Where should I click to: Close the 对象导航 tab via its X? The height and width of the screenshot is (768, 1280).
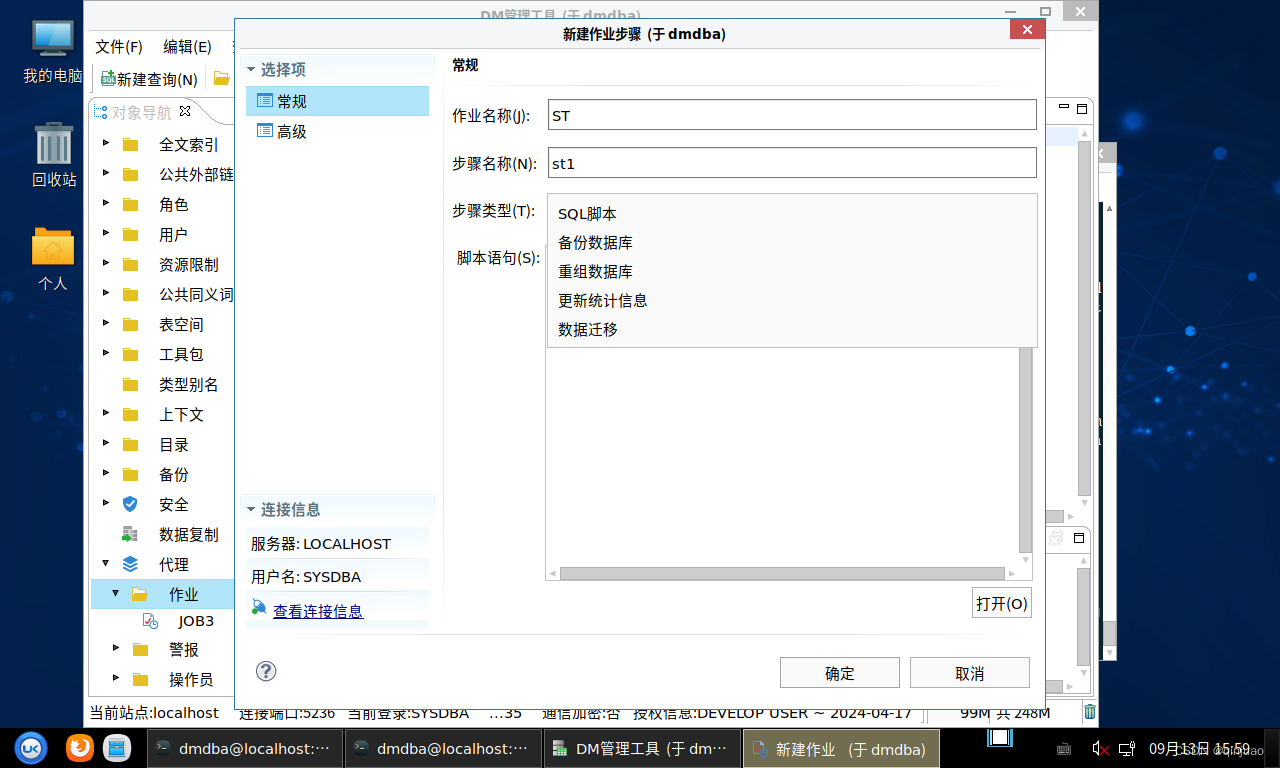pyautogui.click(x=184, y=111)
